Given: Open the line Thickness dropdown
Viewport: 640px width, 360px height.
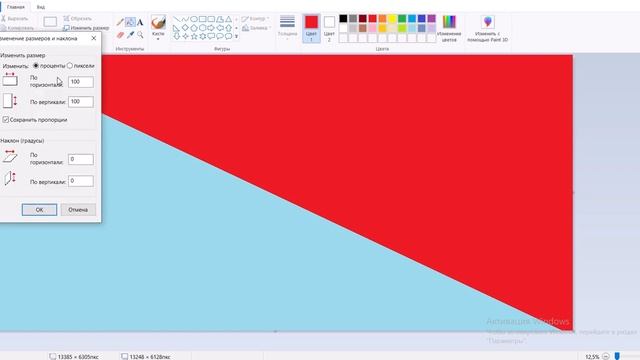Looking at the screenshot, I should pos(287,27).
